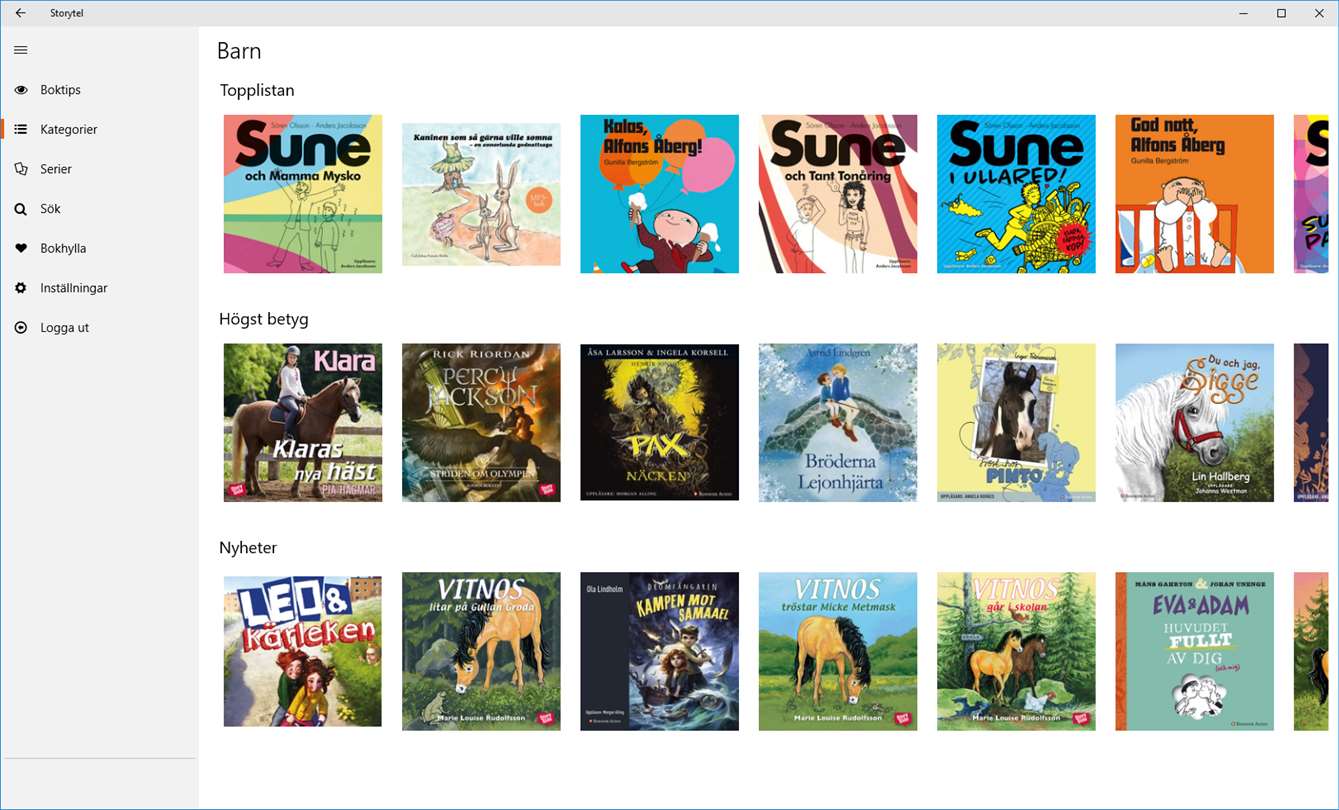This screenshot has height=810, width=1339.
Task: Click the back arrow in the title bar
Action: click(x=21, y=13)
